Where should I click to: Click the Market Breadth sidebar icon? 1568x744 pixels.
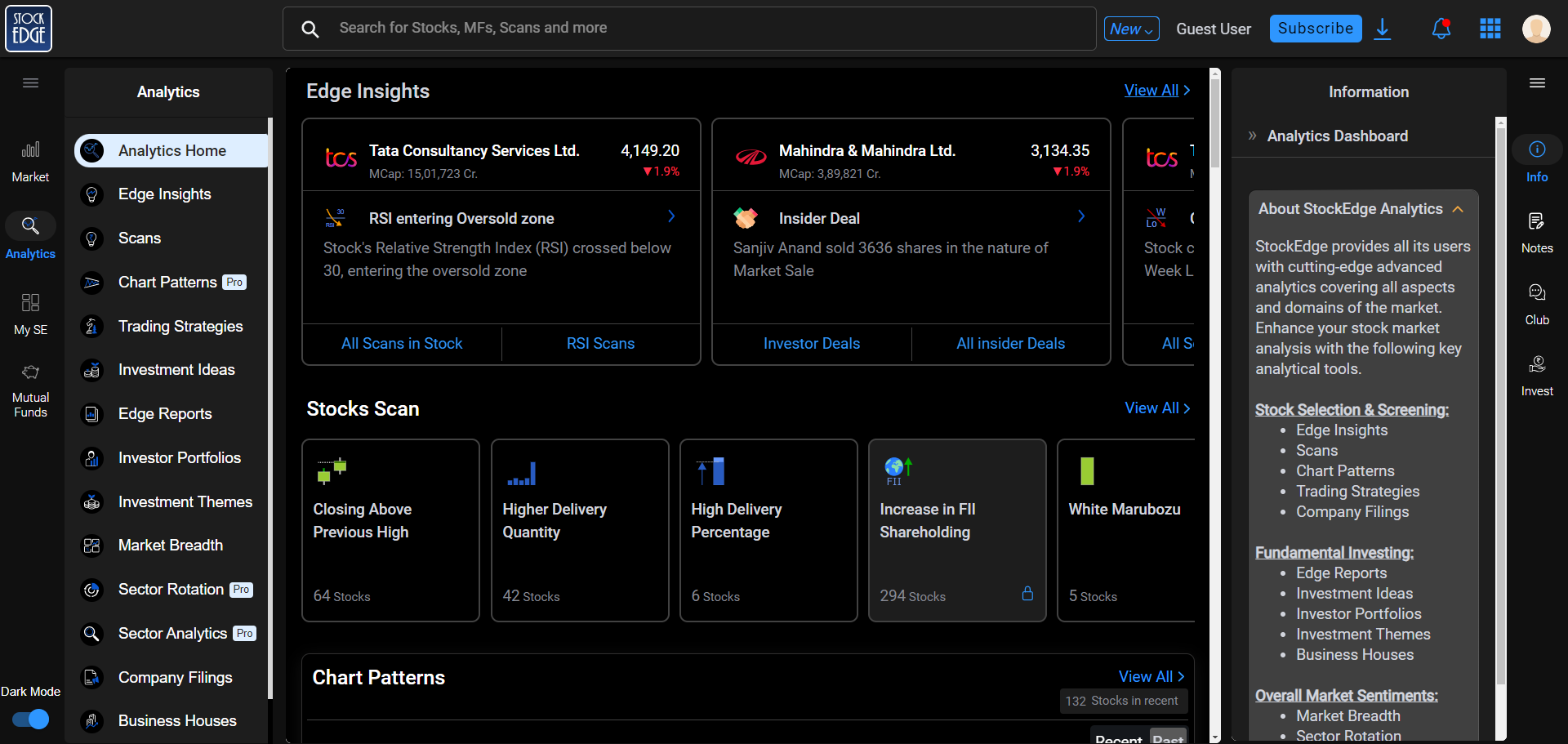coord(92,546)
